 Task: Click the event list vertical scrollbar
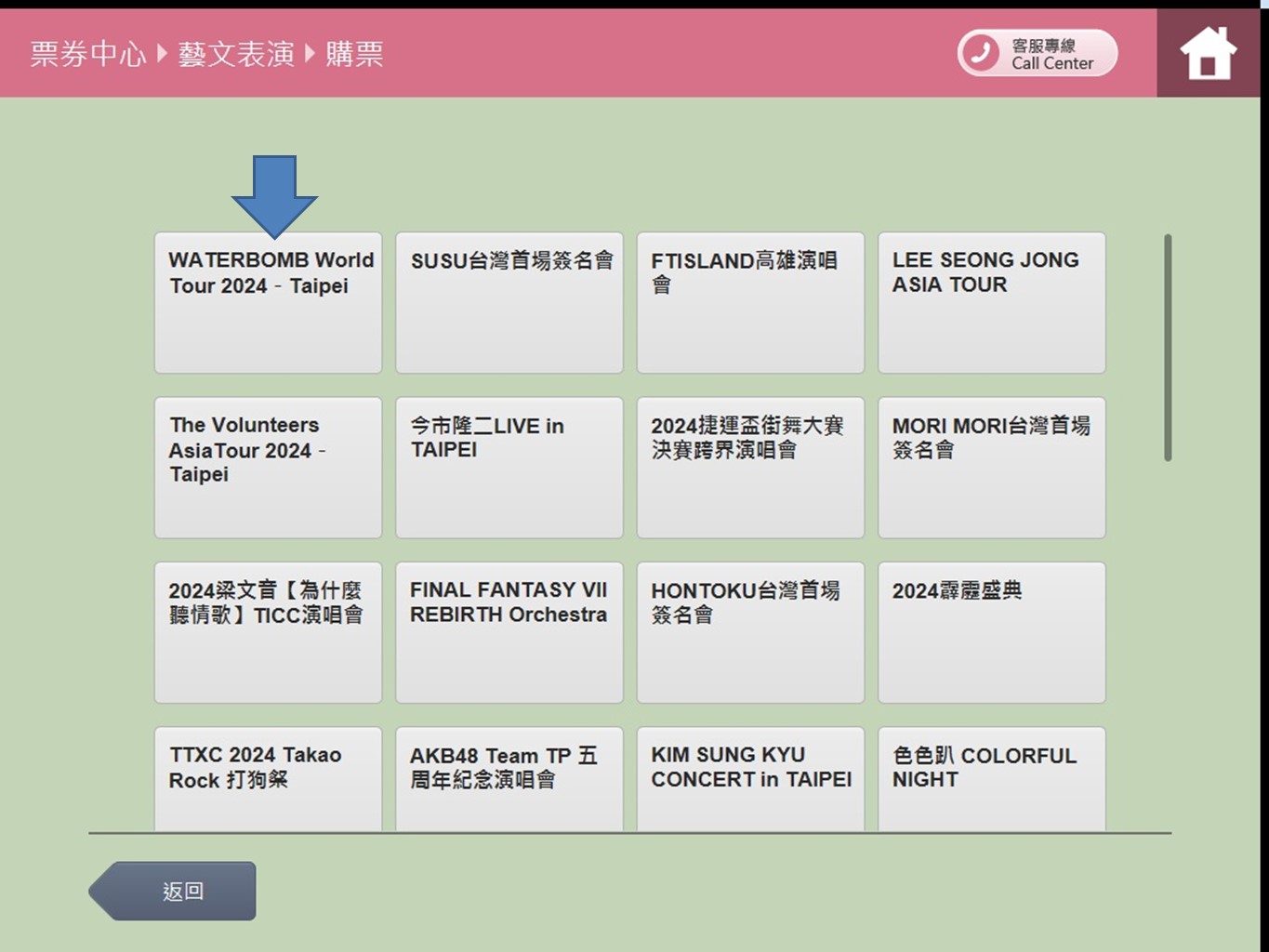[1168, 348]
